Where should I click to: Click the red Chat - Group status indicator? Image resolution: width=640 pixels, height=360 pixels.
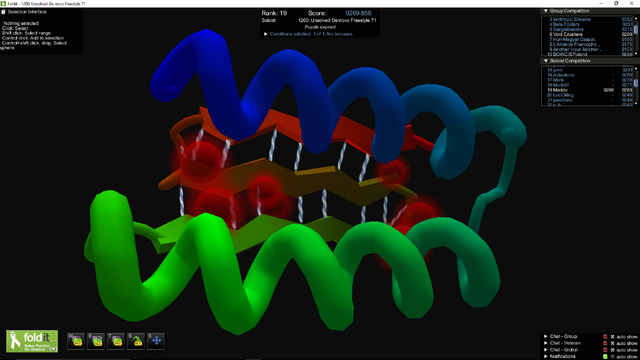tap(605, 337)
